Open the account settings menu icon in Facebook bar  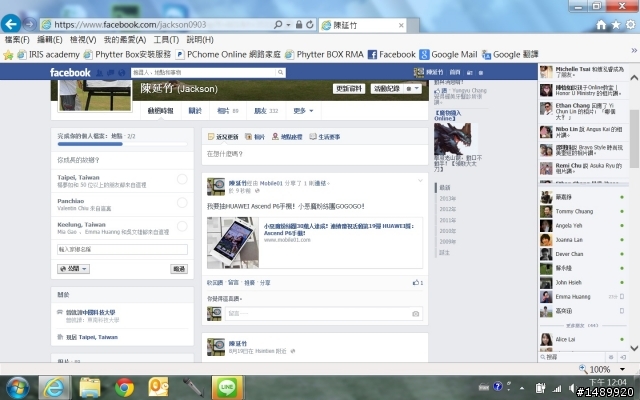481,73
